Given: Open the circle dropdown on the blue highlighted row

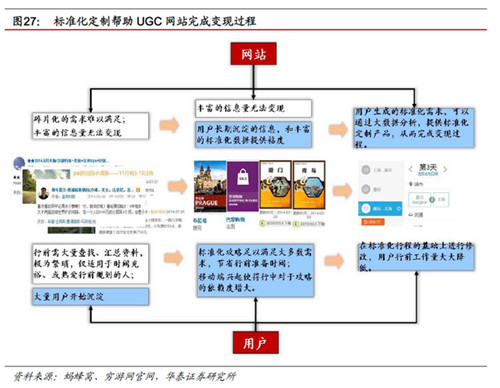Looking at the screenshot, I should point(398,209).
